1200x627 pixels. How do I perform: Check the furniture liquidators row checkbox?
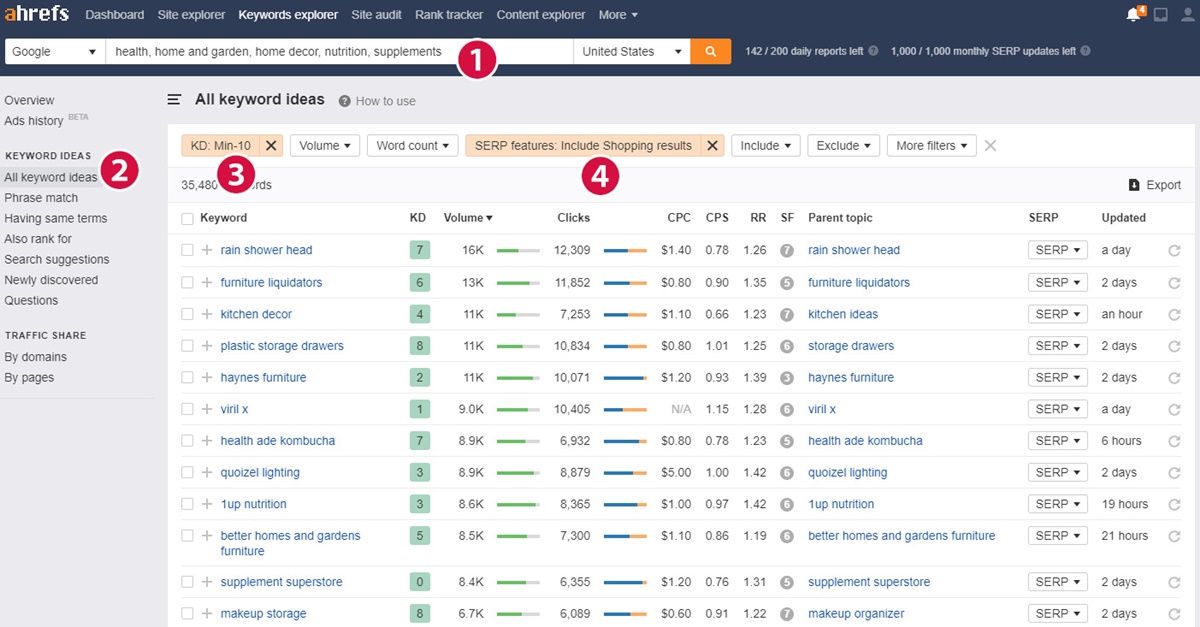187,283
